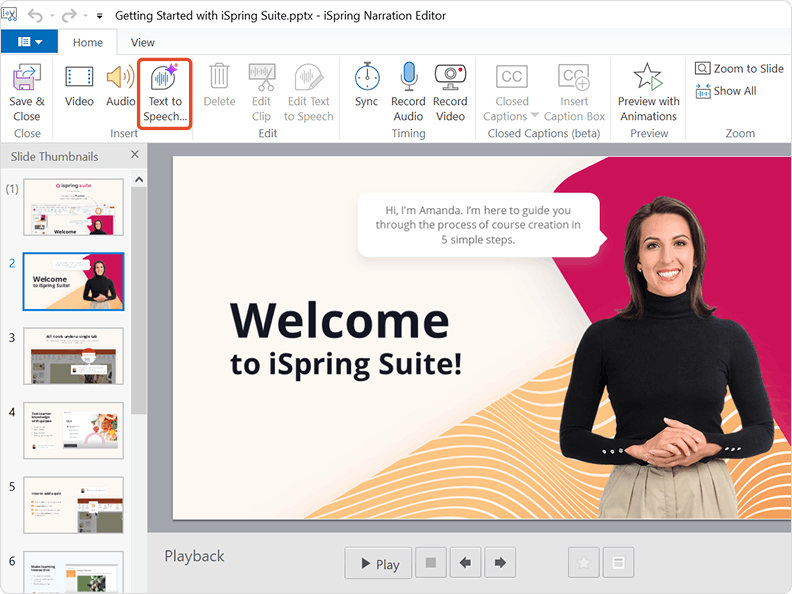
Task: Redo the last action
Action: click(x=69, y=16)
